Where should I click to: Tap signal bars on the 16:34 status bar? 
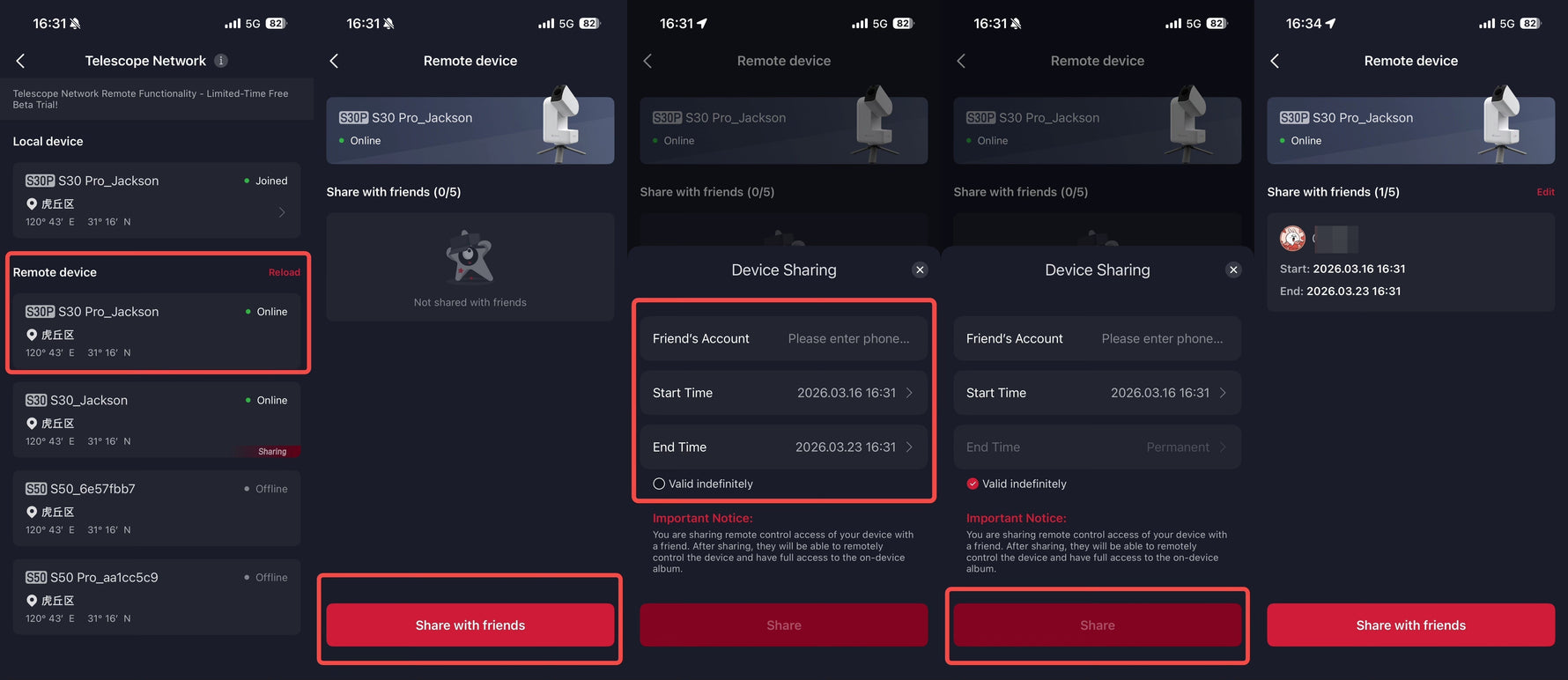(1487, 24)
